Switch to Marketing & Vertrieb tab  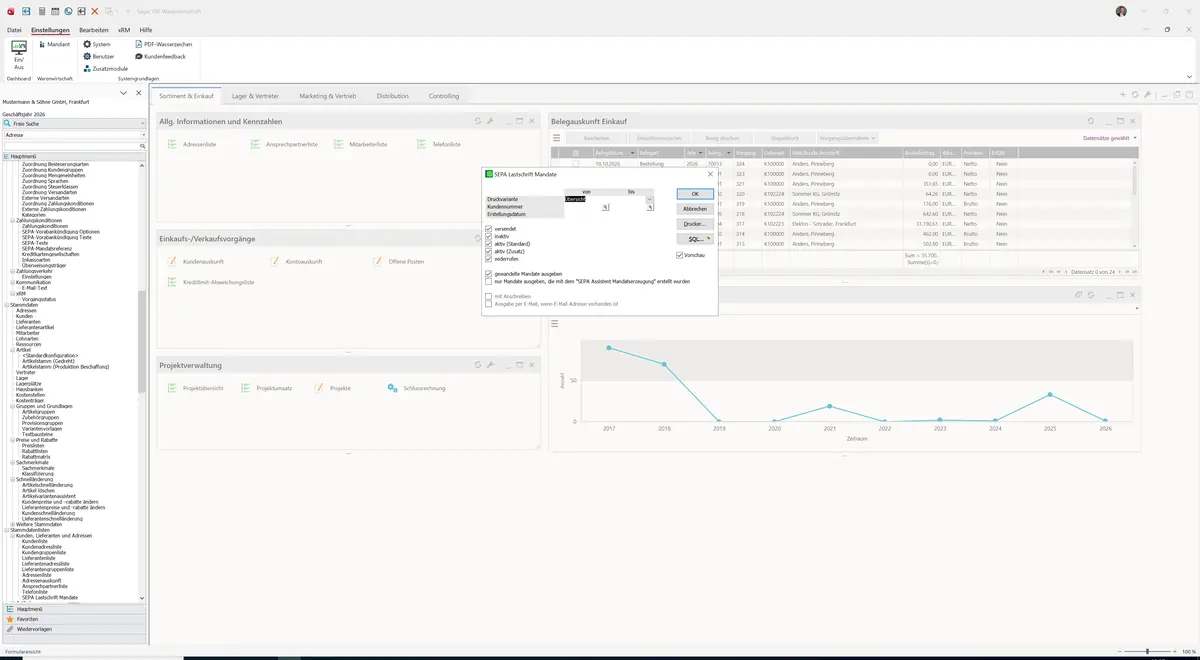tap(328, 96)
